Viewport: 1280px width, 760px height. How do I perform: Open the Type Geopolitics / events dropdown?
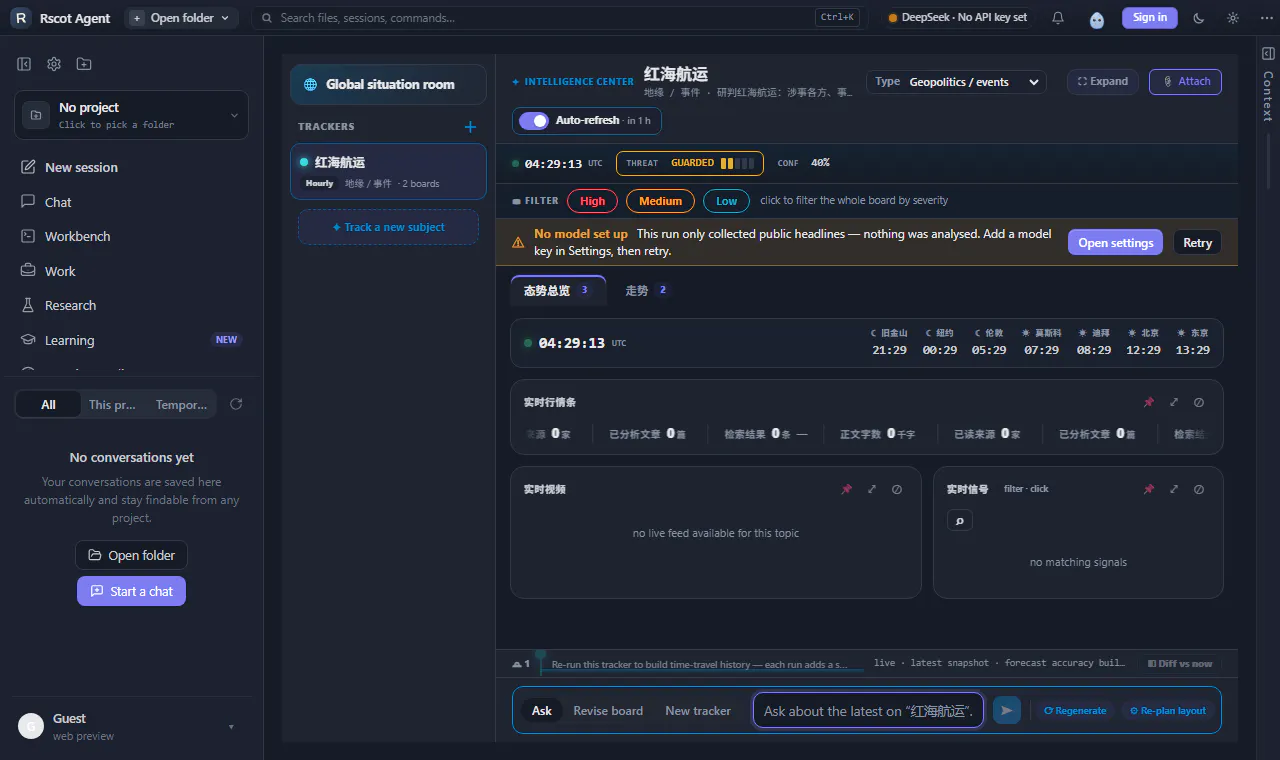tap(956, 82)
